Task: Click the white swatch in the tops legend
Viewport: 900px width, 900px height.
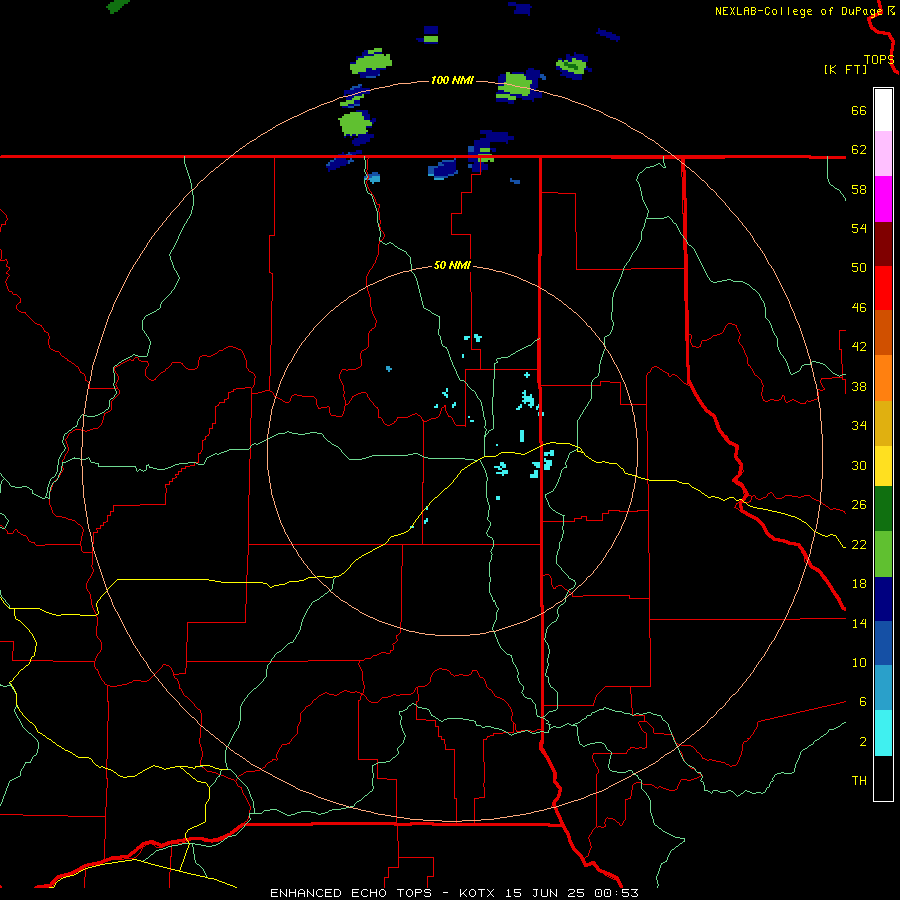Action: point(883,110)
